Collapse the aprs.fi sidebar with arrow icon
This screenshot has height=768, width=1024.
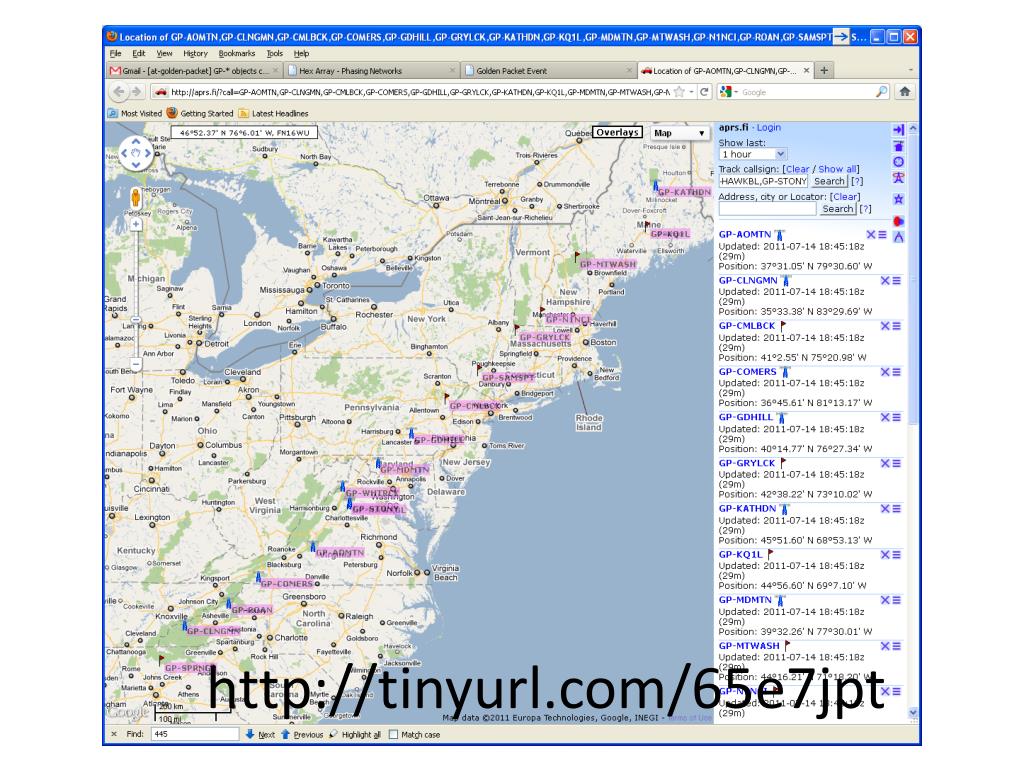[899, 130]
